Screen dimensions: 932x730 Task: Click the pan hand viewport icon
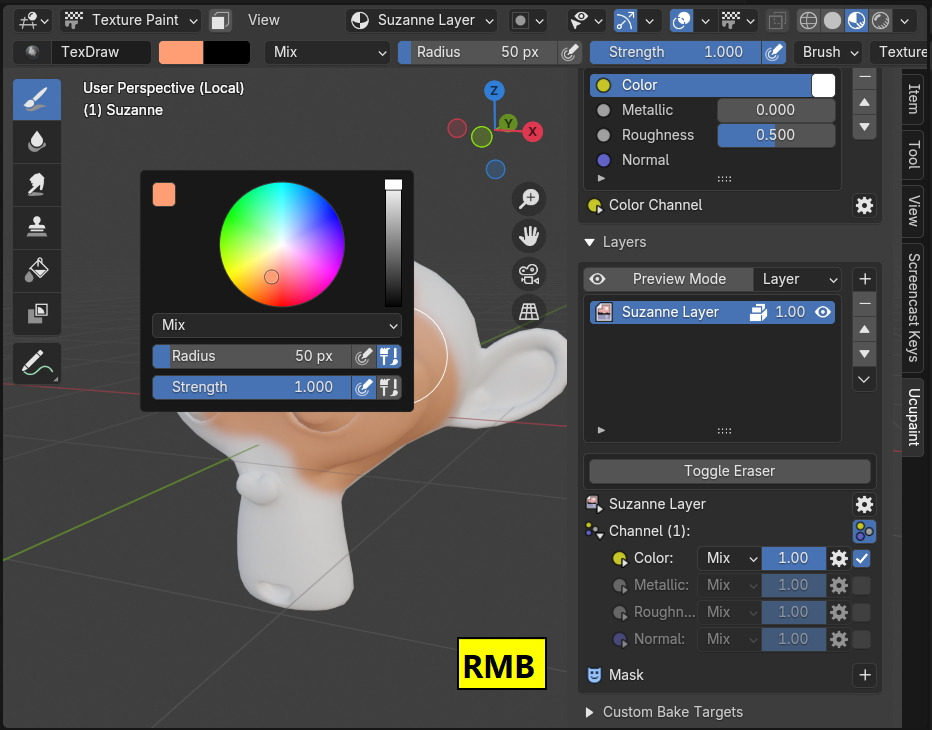click(528, 236)
